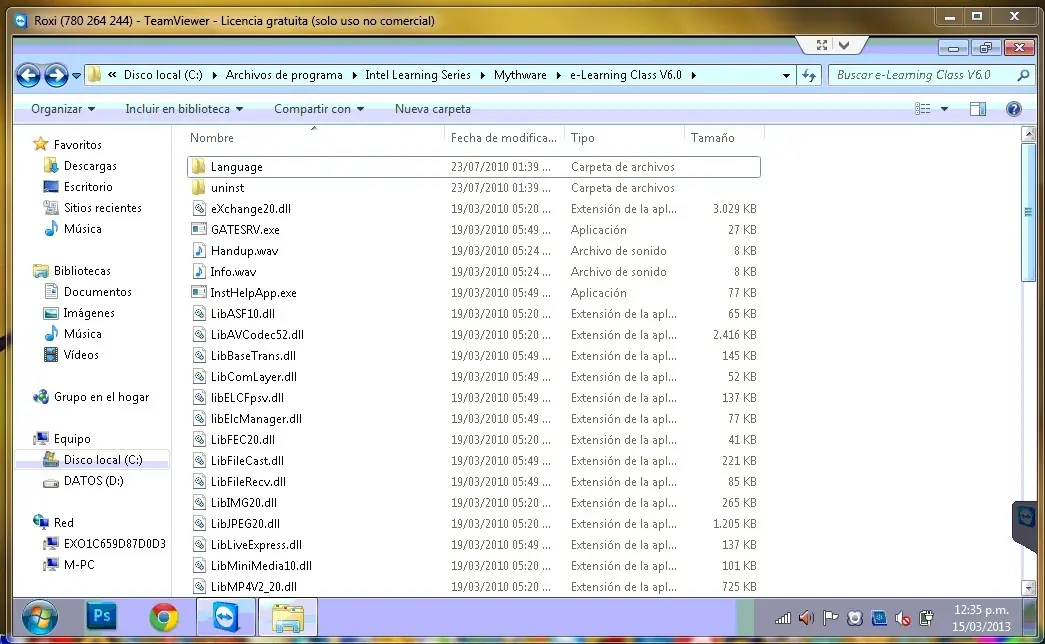The image size is (1045, 644).
Task: Open the Documentos library
Action: pyautogui.click(x=97, y=291)
